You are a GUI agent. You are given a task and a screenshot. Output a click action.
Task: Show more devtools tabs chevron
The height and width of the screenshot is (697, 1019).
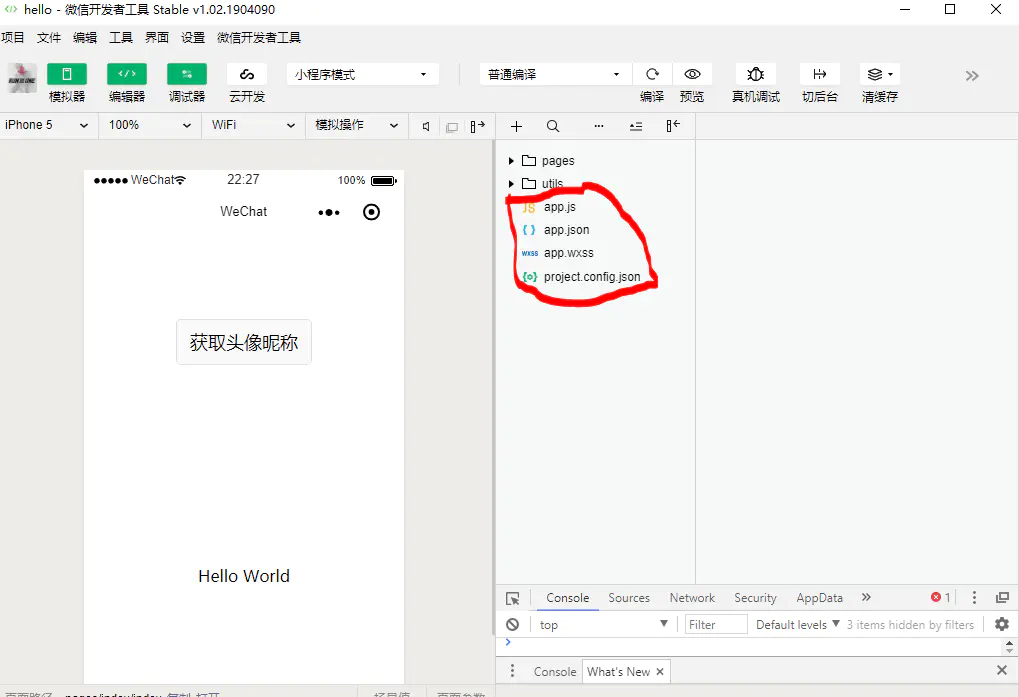[x=866, y=597]
